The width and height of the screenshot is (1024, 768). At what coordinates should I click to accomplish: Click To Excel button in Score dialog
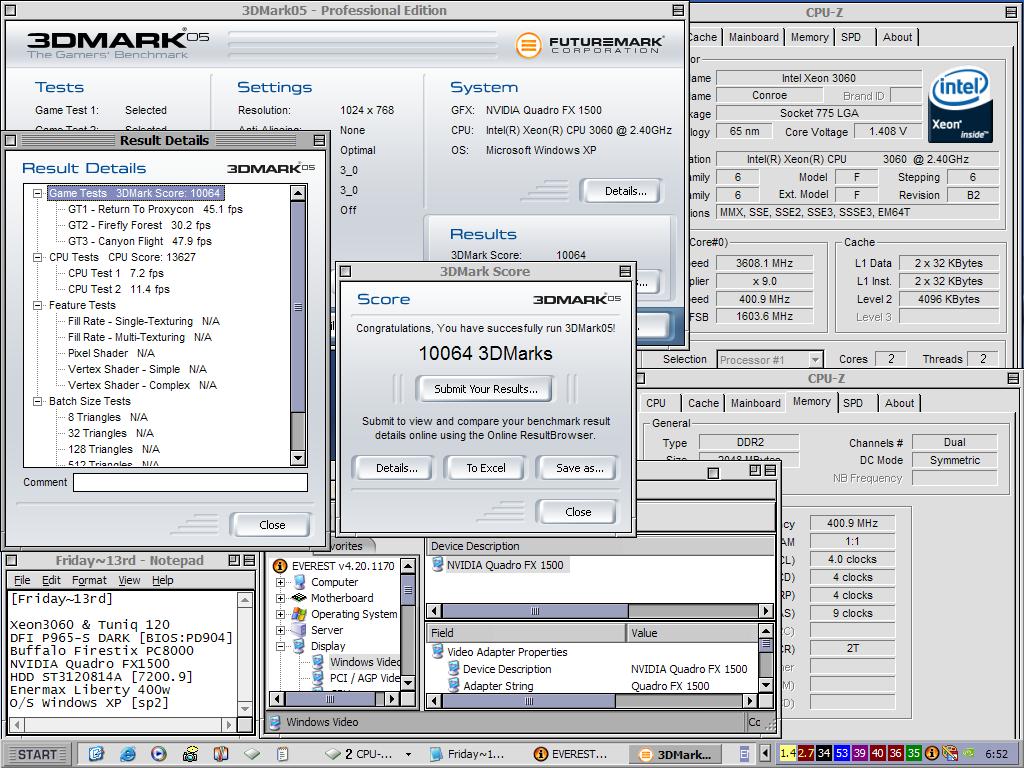coord(486,468)
